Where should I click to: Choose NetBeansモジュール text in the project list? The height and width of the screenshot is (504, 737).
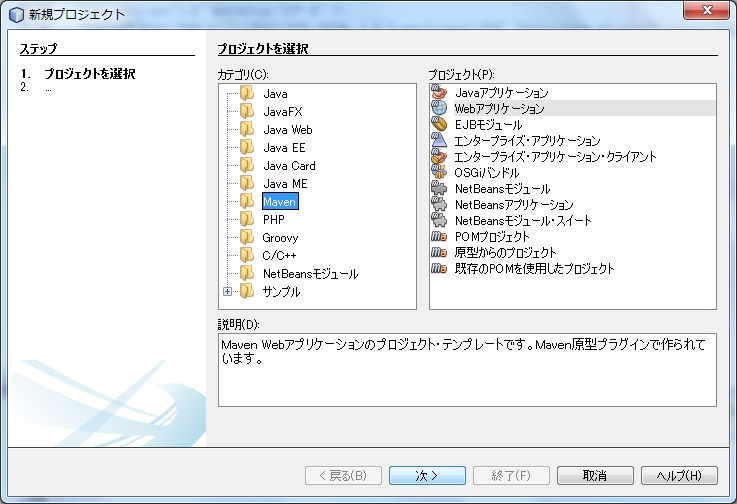[502, 189]
